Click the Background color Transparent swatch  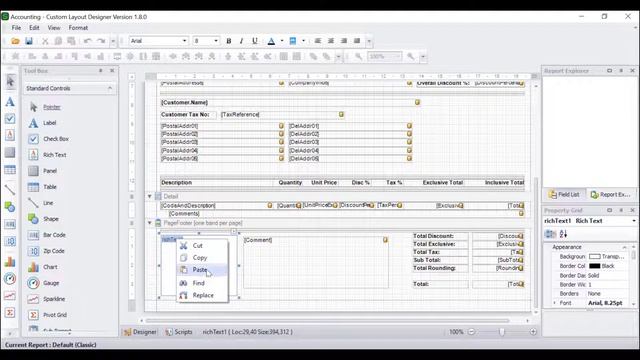pyautogui.click(x=595, y=256)
